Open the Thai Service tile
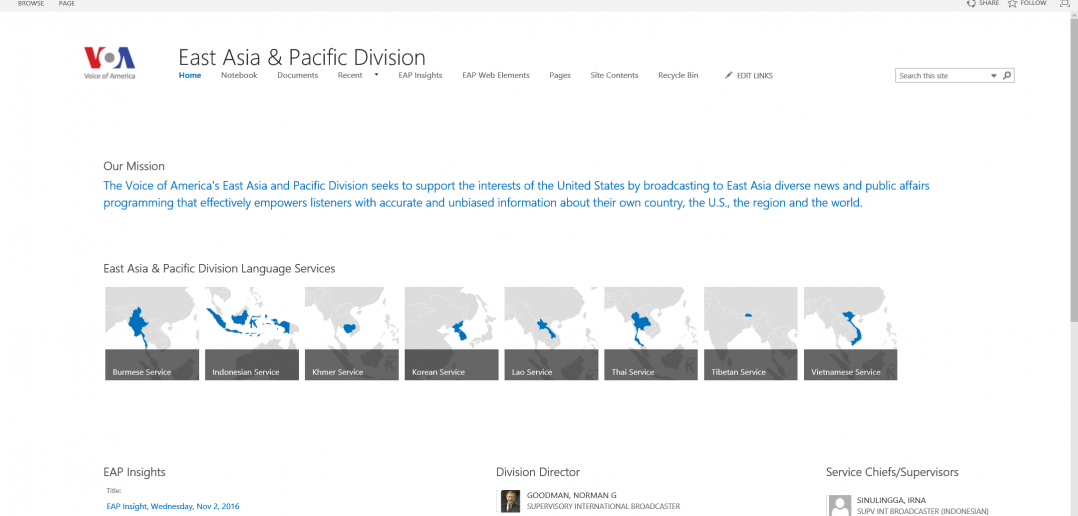Viewport: 1078px width, 516px height. (651, 333)
